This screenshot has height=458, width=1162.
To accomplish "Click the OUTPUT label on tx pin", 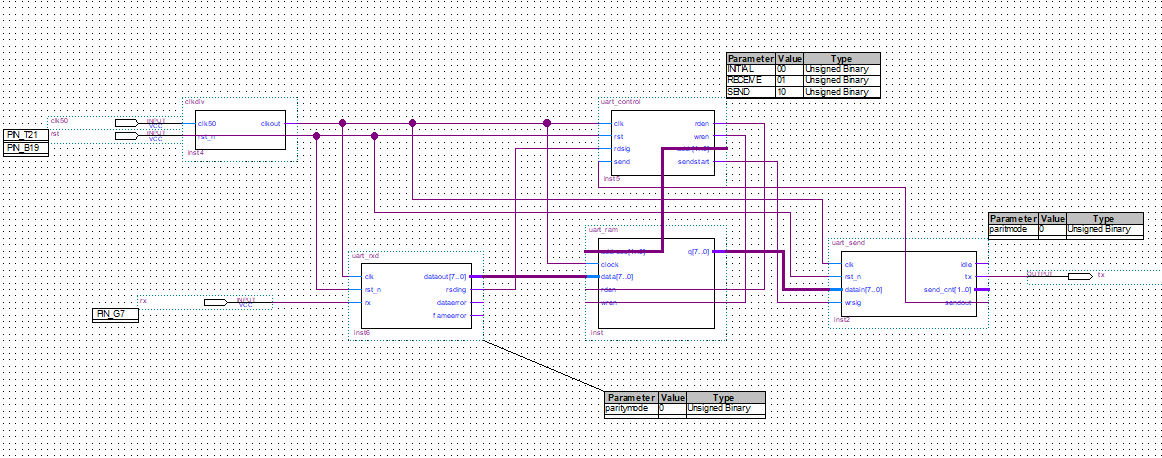I will tap(1038, 274).
